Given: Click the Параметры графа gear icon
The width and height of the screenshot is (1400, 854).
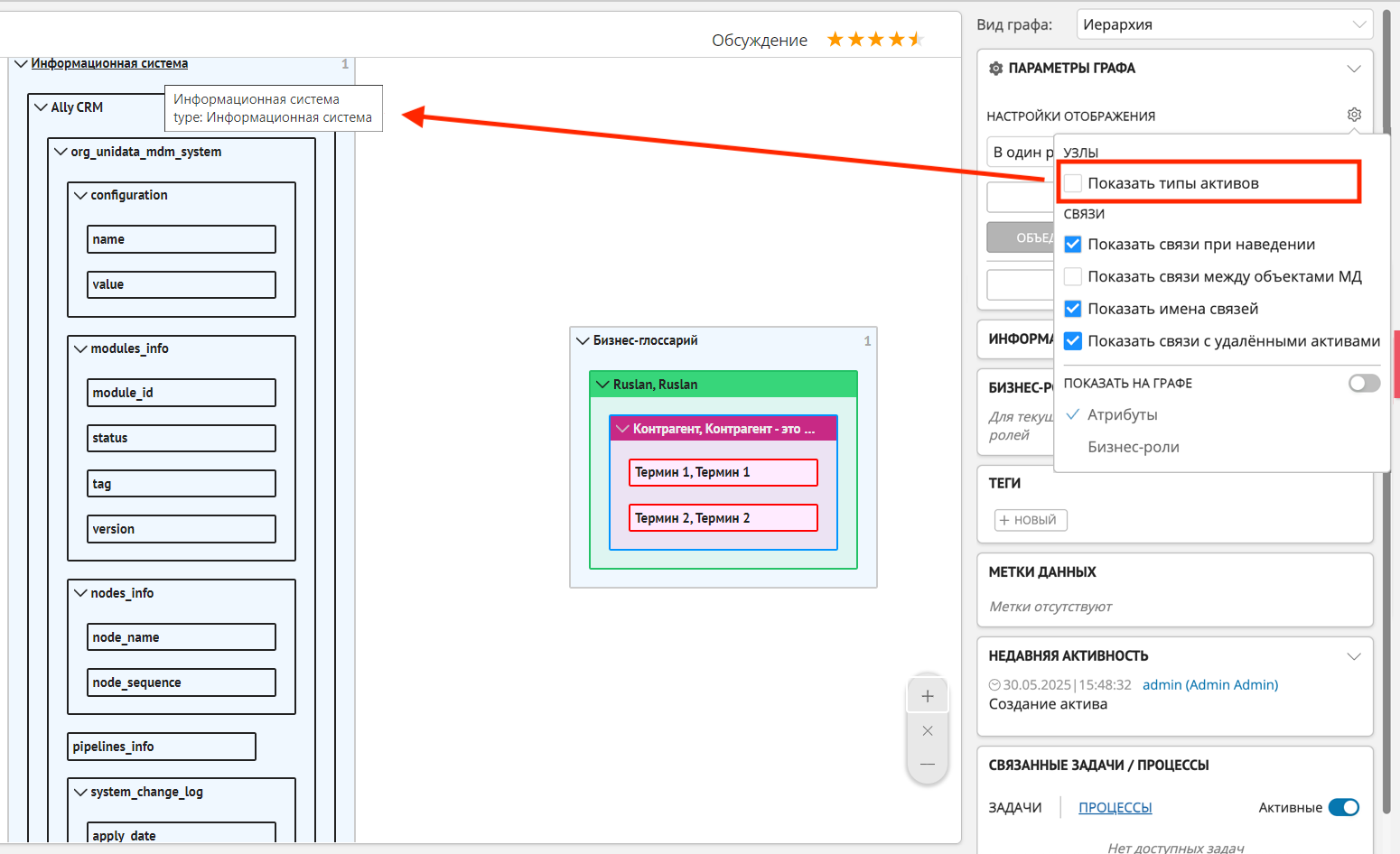Looking at the screenshot, I should [996, 69].
